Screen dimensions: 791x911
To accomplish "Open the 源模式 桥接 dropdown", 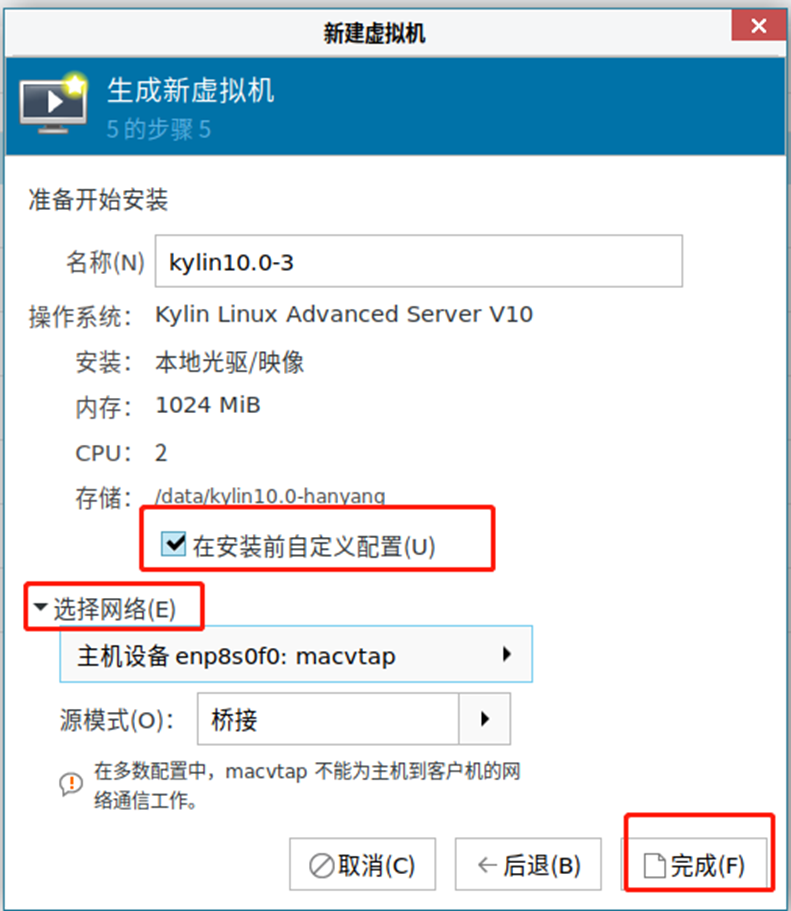I will [x=354, y=719].
